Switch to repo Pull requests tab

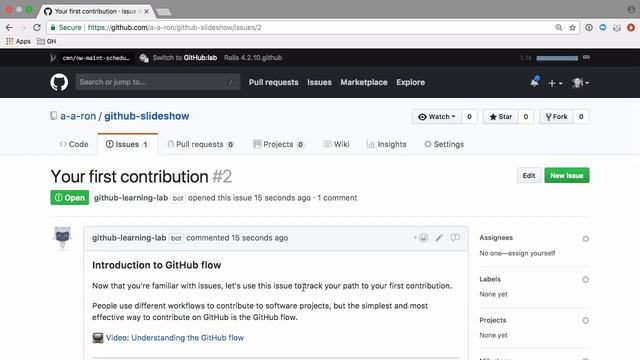point(200,144)
